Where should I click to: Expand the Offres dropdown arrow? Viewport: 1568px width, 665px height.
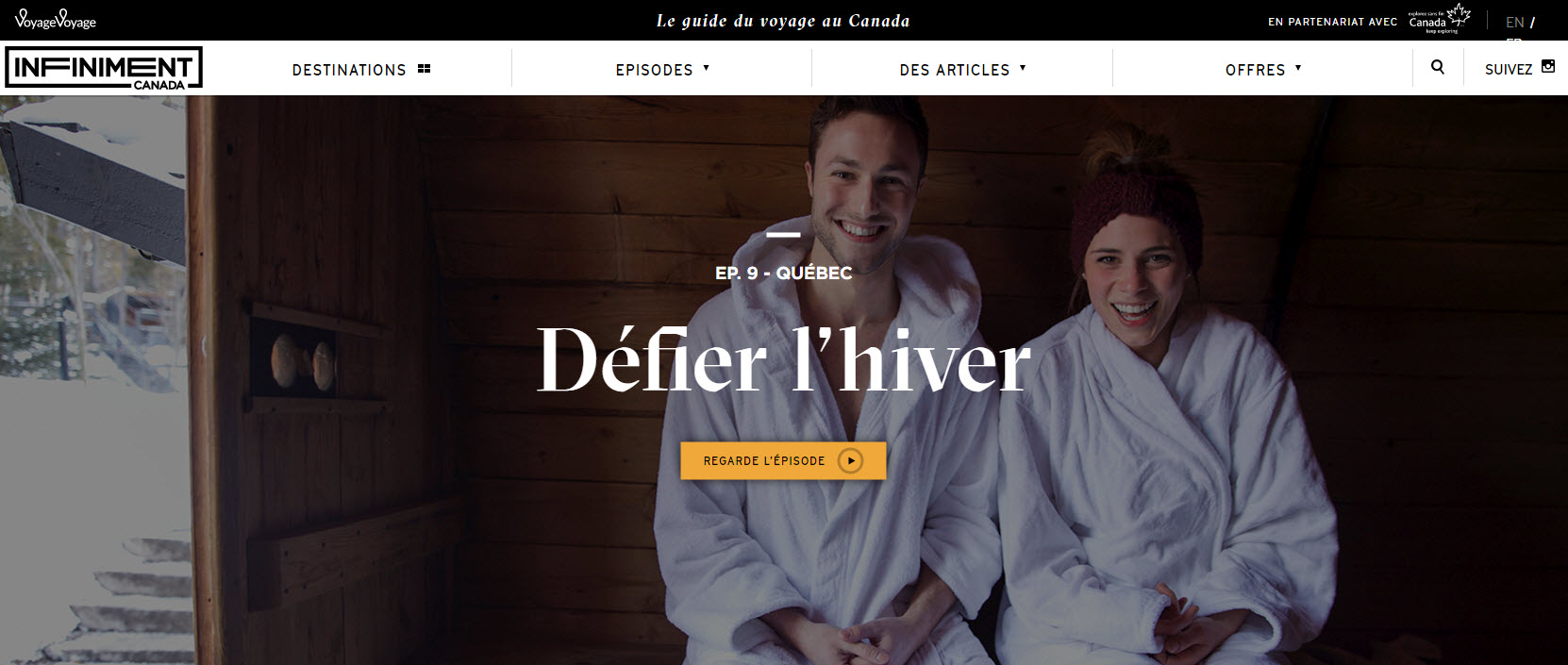1298,68
